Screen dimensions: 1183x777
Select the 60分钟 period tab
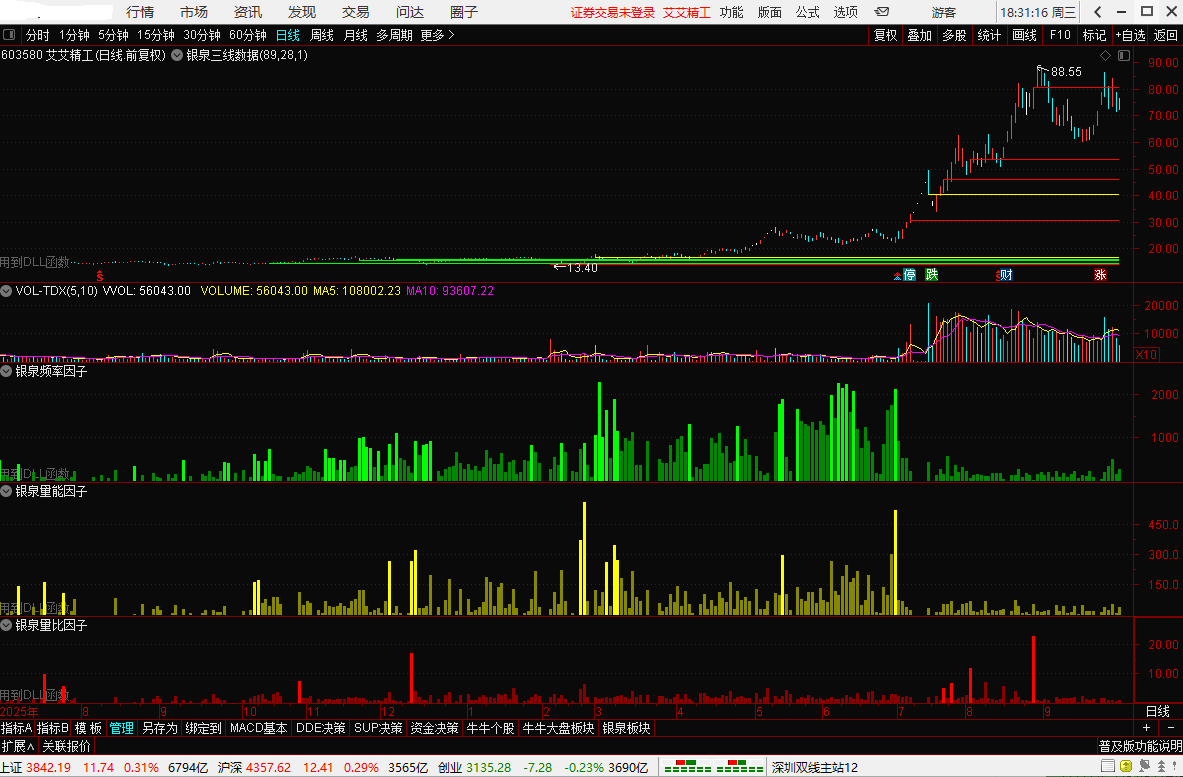(x=247, y=35)
